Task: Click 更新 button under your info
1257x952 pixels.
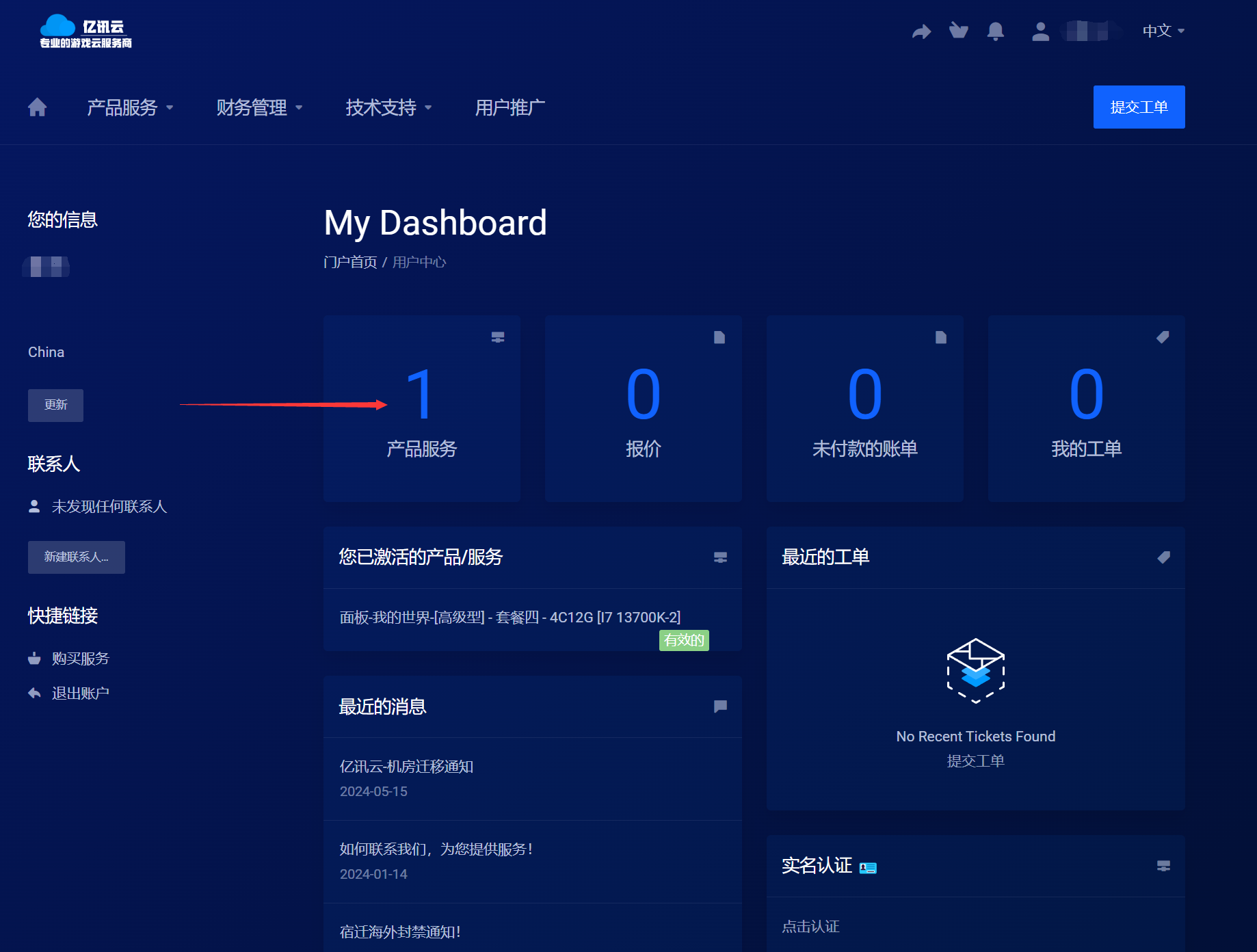Action: (55, 405)
